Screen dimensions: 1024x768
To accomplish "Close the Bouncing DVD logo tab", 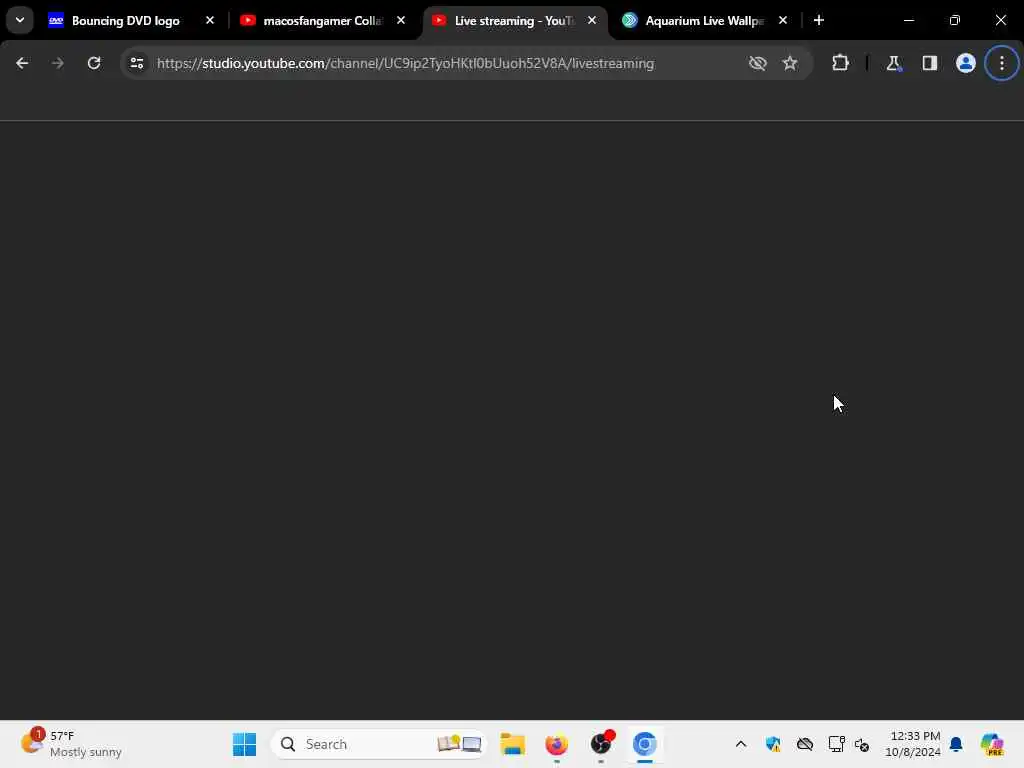I will pos(210,20).
